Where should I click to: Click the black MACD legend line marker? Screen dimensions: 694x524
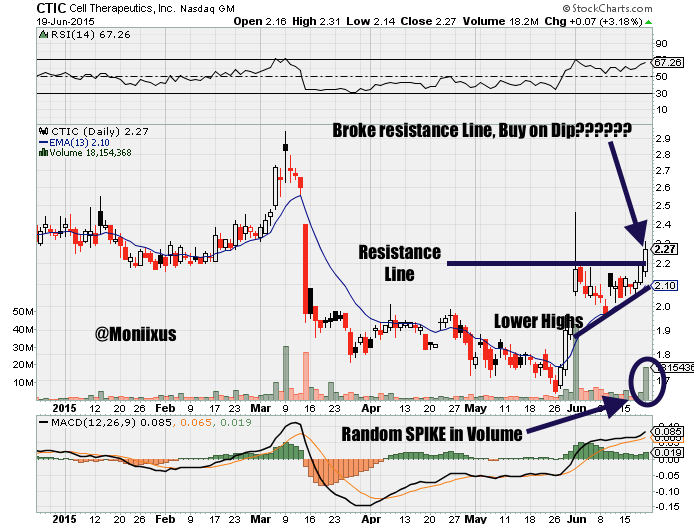pyautogui.click(x=43, y=423)
